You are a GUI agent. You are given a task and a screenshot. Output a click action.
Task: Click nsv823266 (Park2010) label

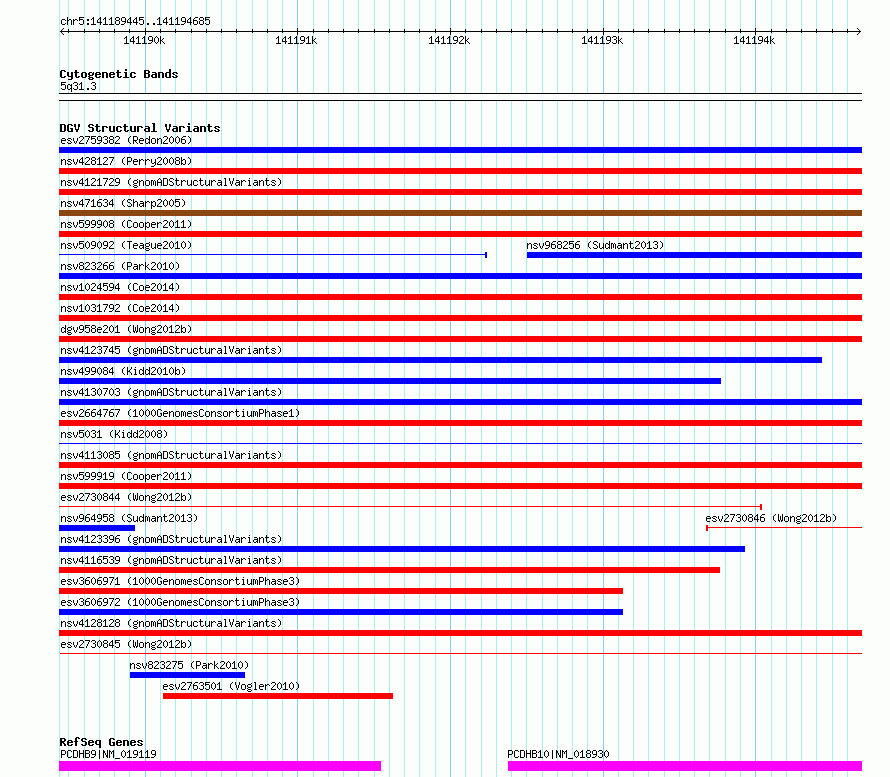pos(120,266)
